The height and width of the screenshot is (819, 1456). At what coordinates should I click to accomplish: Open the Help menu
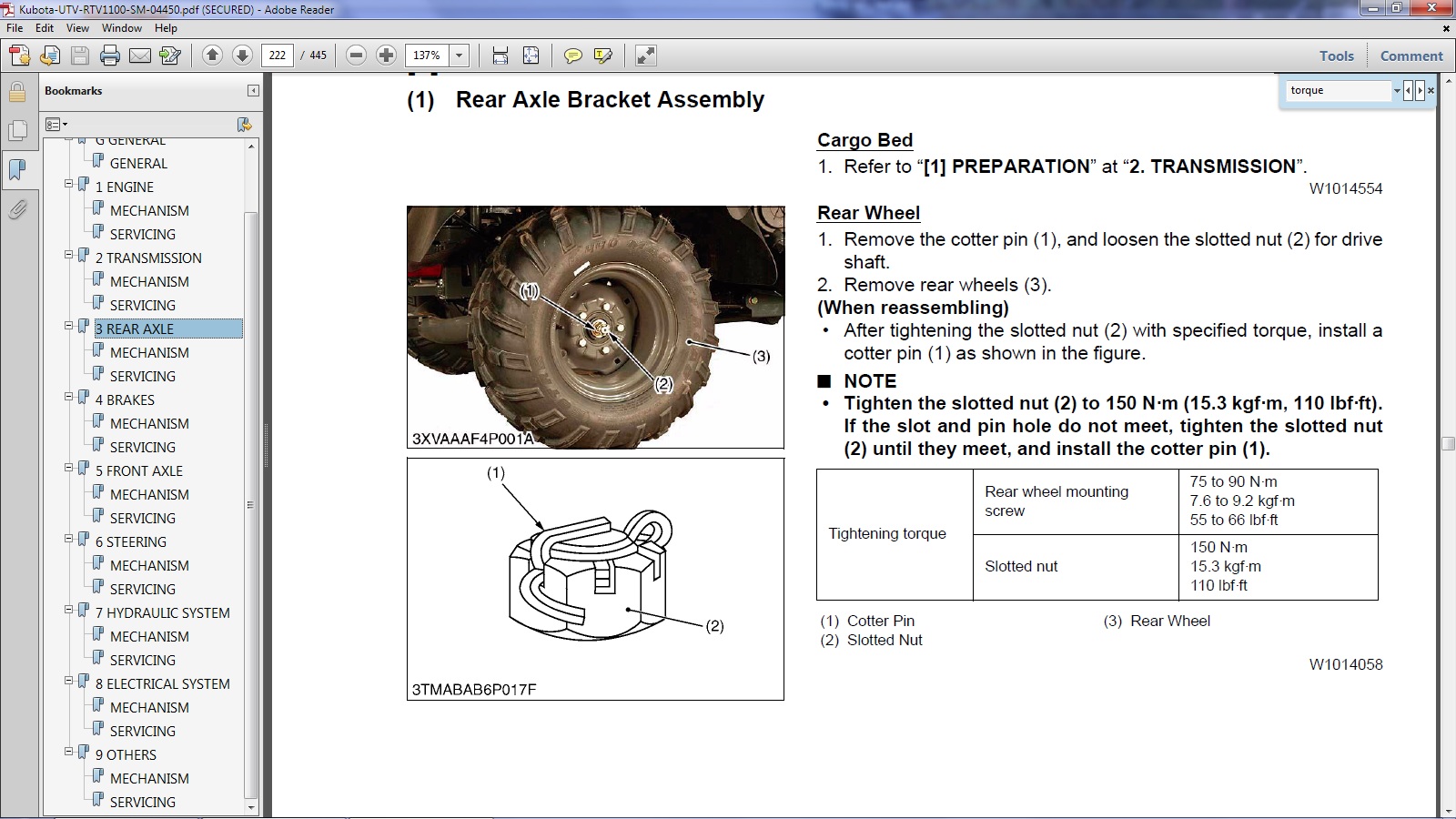pos(166,28)
